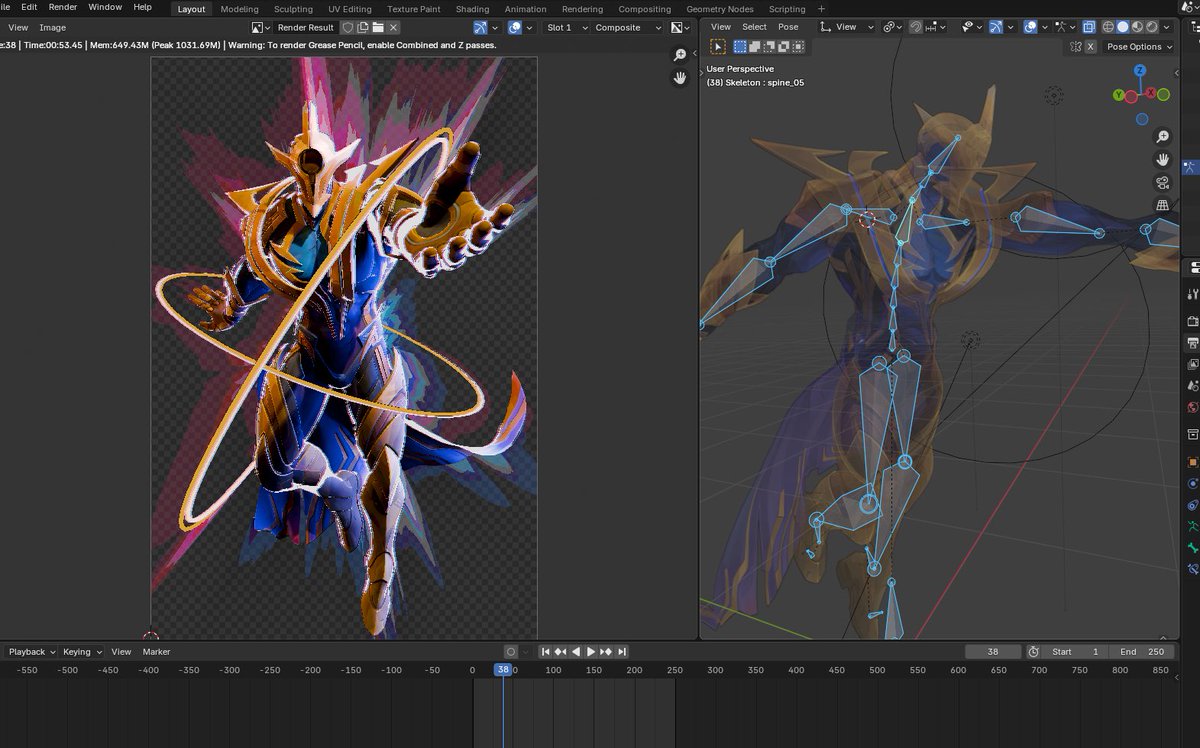Open the Help menu
Image resolution: width=1200 pixels, height=748 pixels.
[142, 7]
